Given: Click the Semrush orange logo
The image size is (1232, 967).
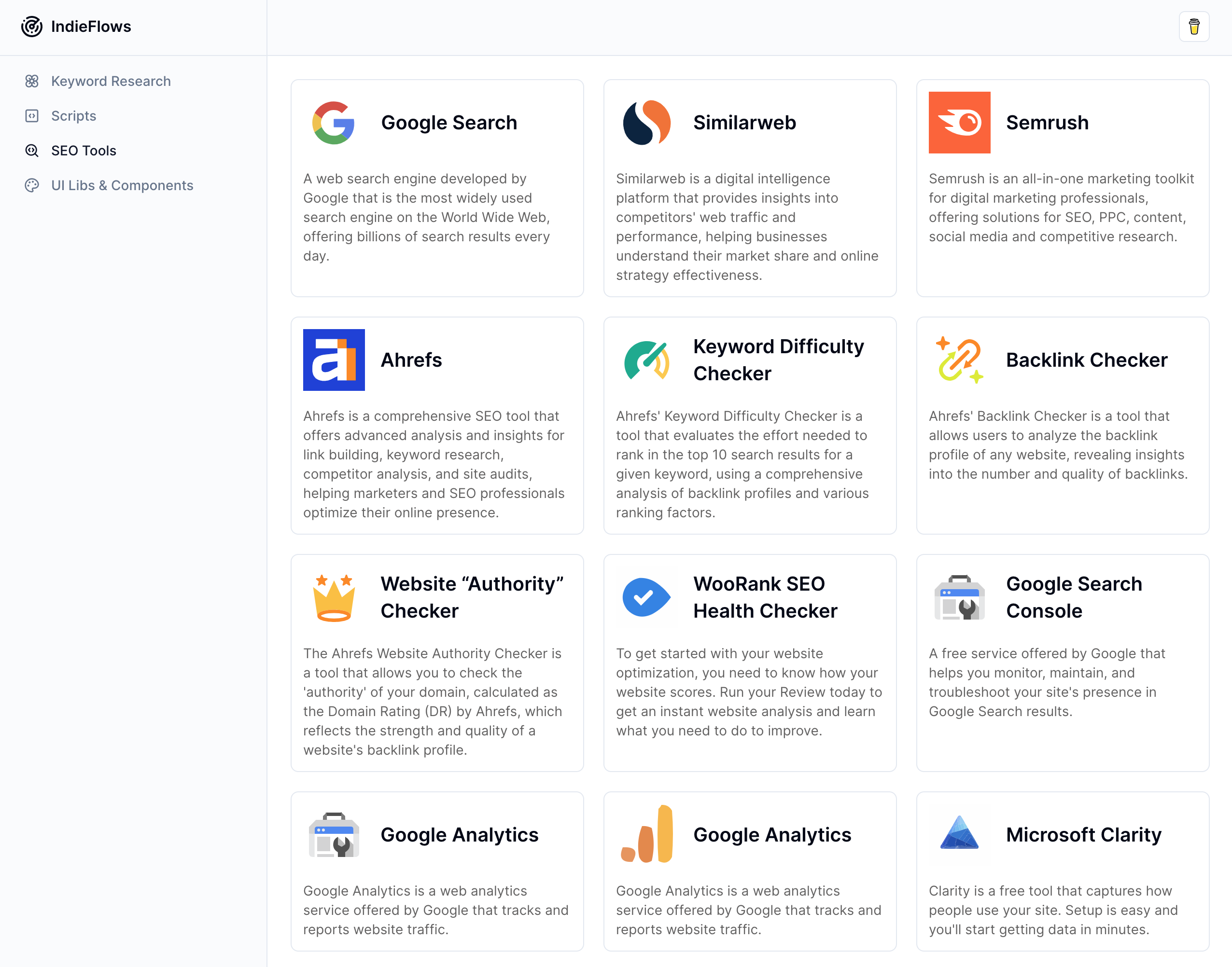Looking at the screenshot, I should (x=959, y=123).
